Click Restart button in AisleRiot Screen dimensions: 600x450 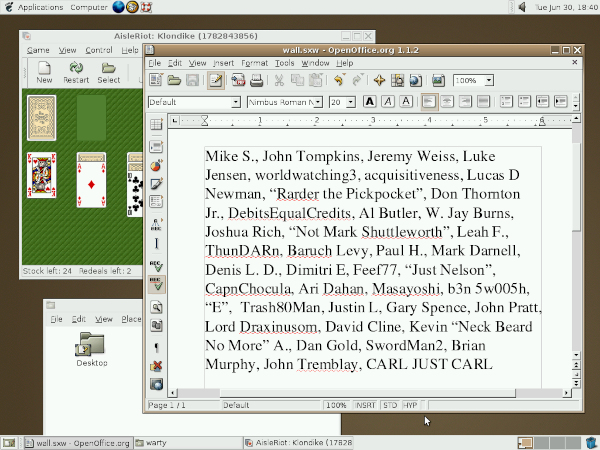(x=76, y=72)
